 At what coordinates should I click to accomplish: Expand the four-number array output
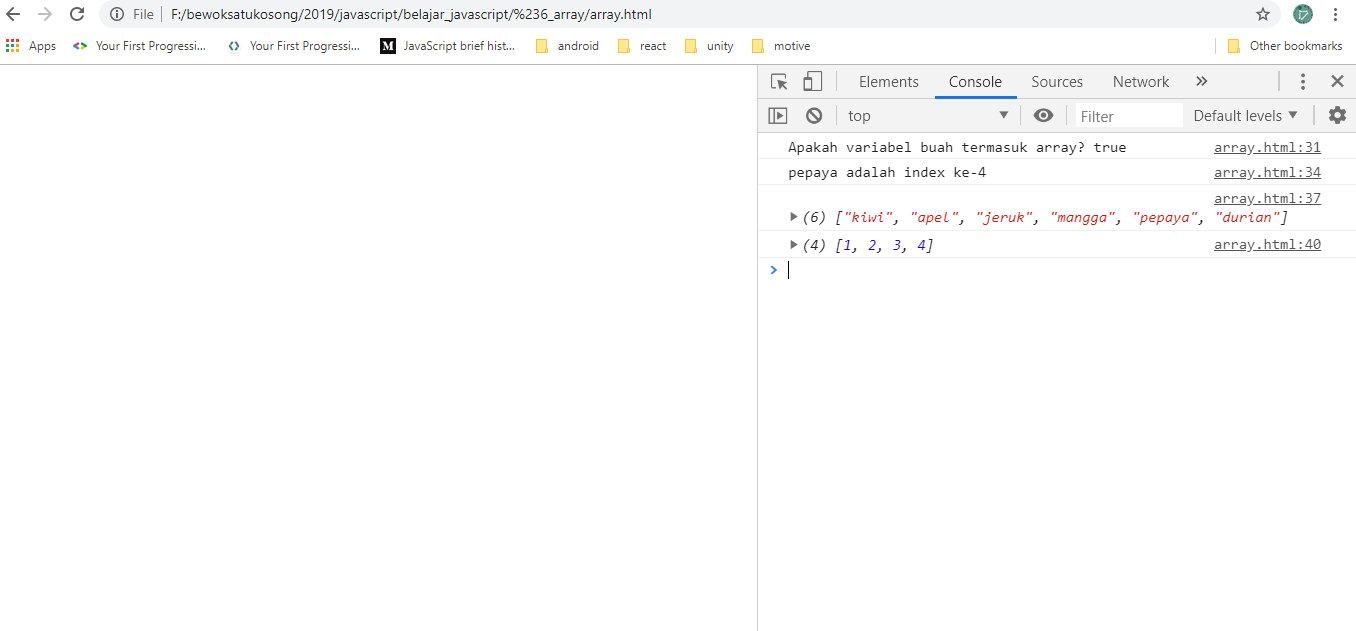[x=793, y=244]
